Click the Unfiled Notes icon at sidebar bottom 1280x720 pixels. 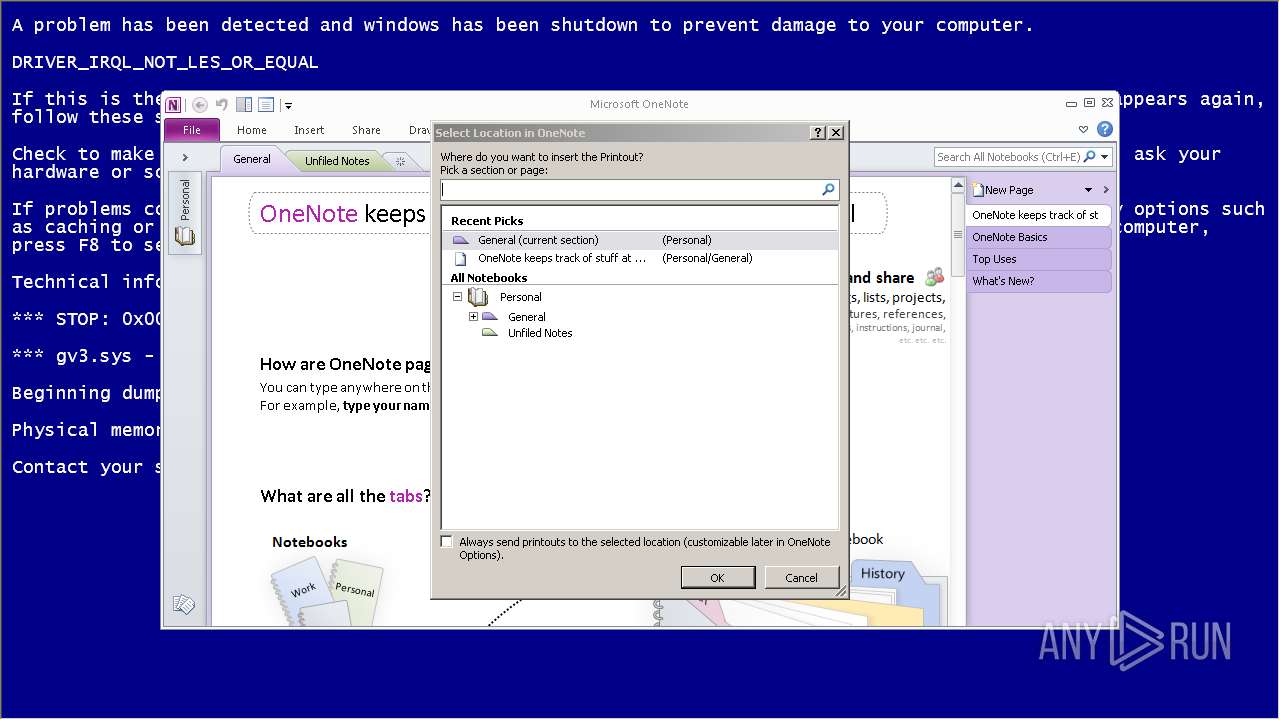click(x=184, y=604)
